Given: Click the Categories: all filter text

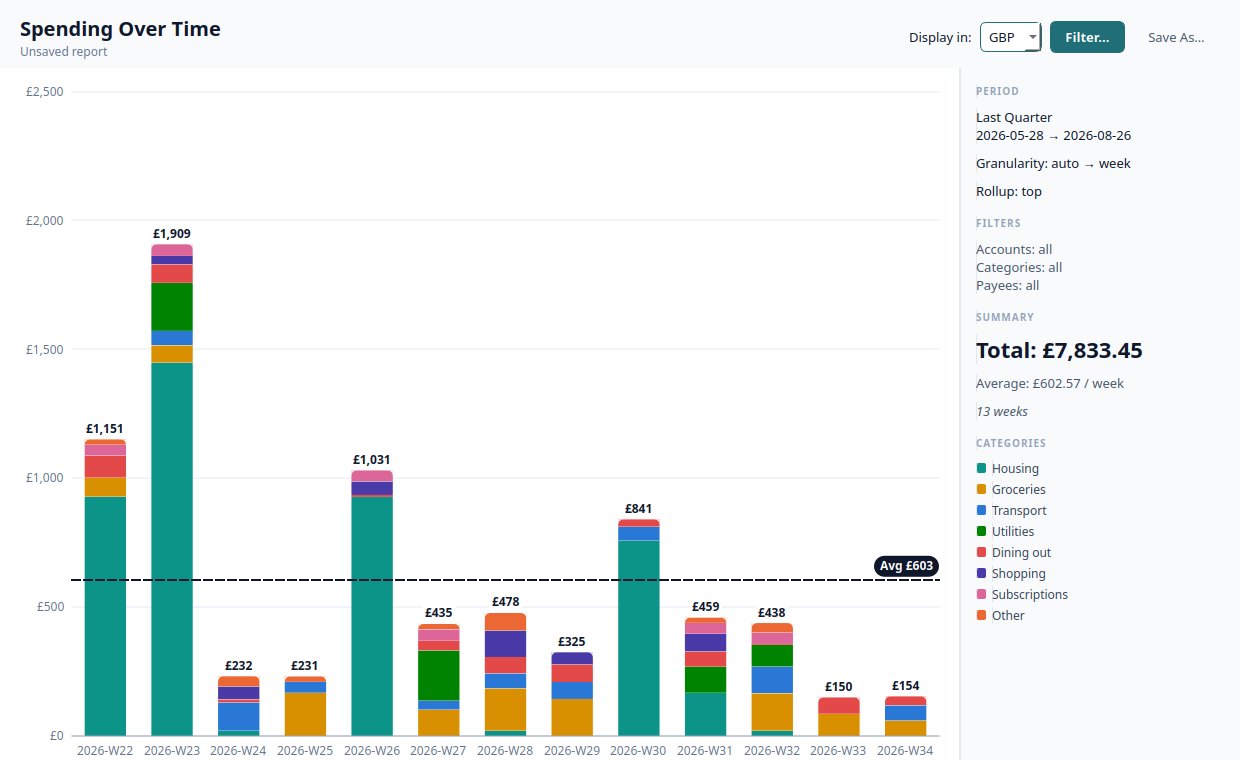Looking at the screenshot, I should pos(1019,267).
